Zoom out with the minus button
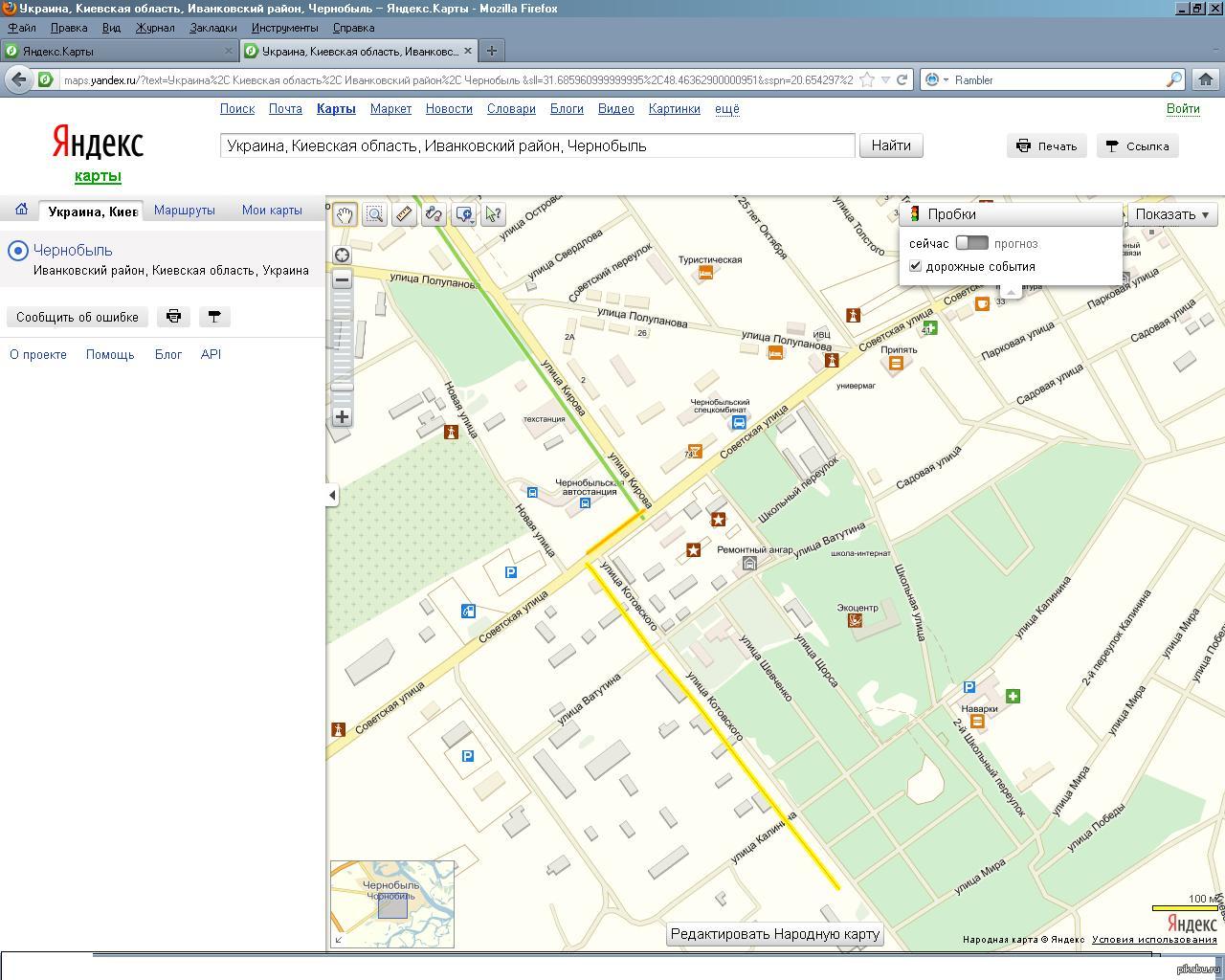Image resolution: width=1225 pixels, height=980 pixels. tap(342, 279)
